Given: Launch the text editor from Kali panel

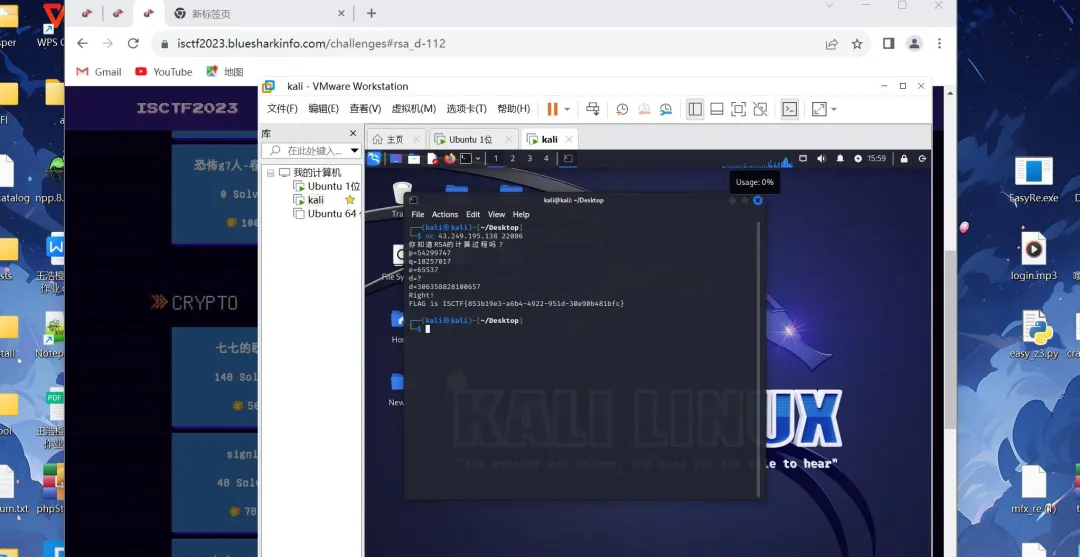Looking at the screenshot, I should coord(432,158).
